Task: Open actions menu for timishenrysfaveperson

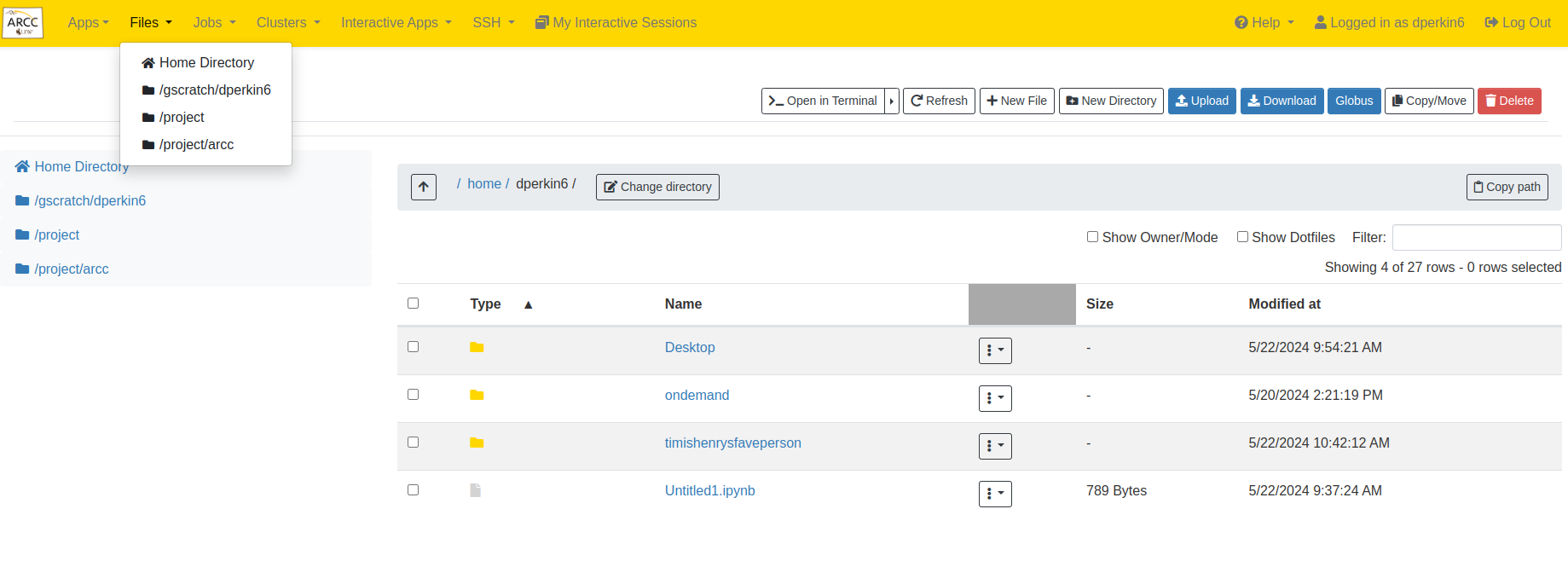Action: [x=995, y=446]
